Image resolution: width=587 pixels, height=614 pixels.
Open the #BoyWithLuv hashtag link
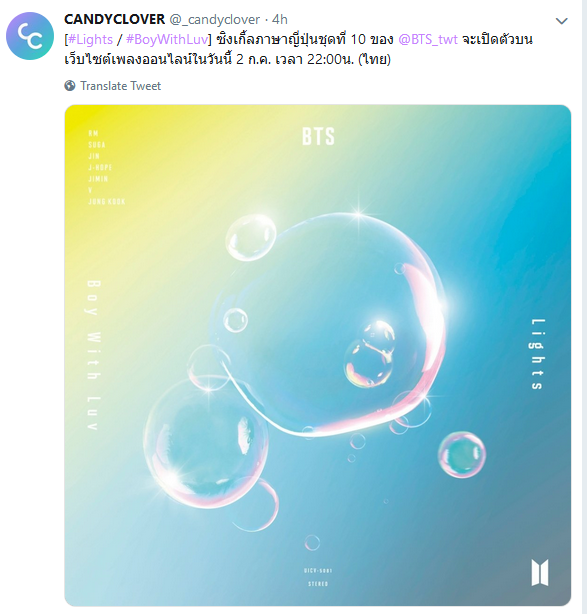pos(167,40)
